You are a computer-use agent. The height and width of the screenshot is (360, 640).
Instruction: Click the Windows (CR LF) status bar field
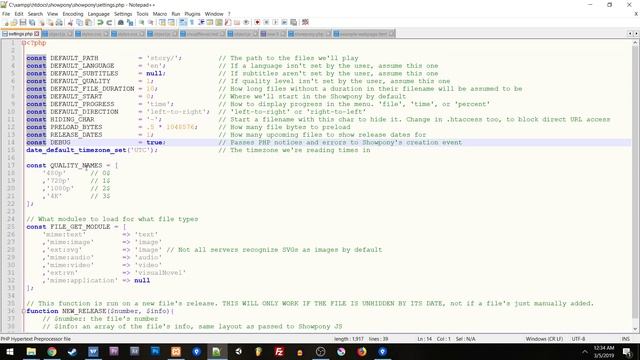(544, 339)
